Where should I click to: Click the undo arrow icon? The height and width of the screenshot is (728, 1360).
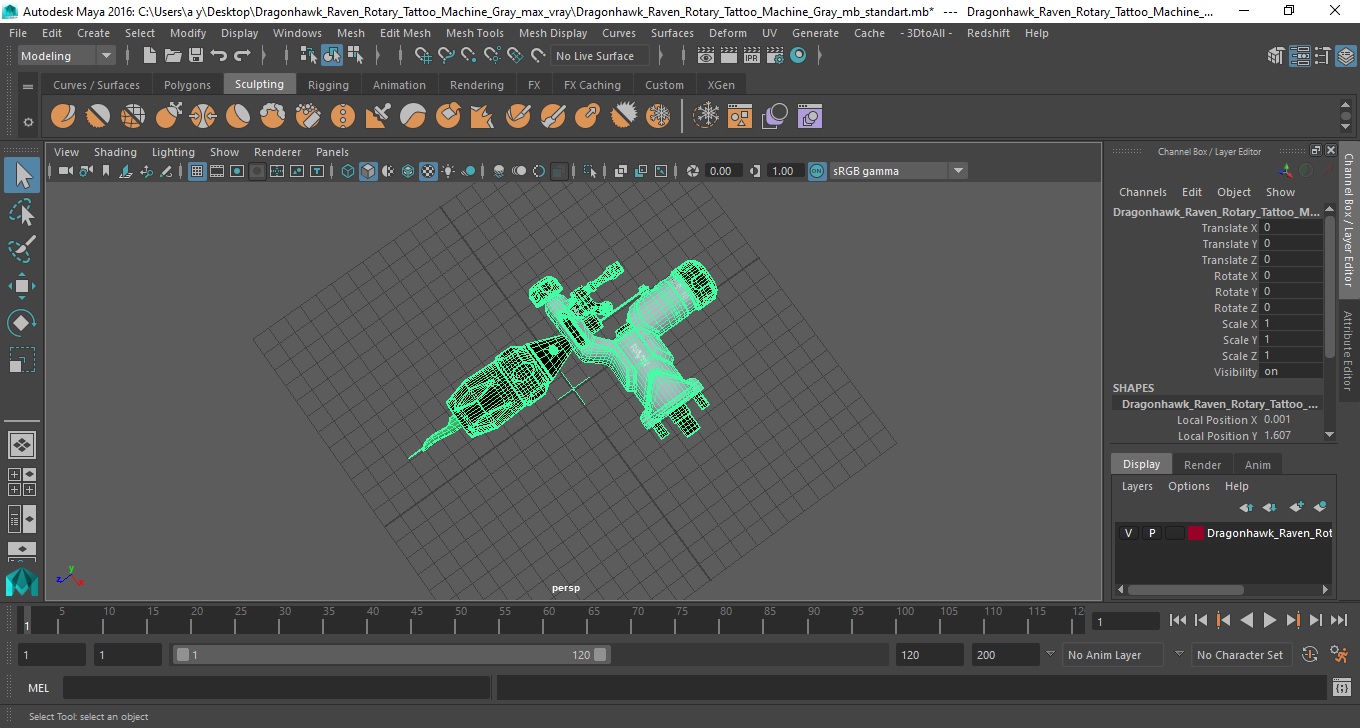219,56
